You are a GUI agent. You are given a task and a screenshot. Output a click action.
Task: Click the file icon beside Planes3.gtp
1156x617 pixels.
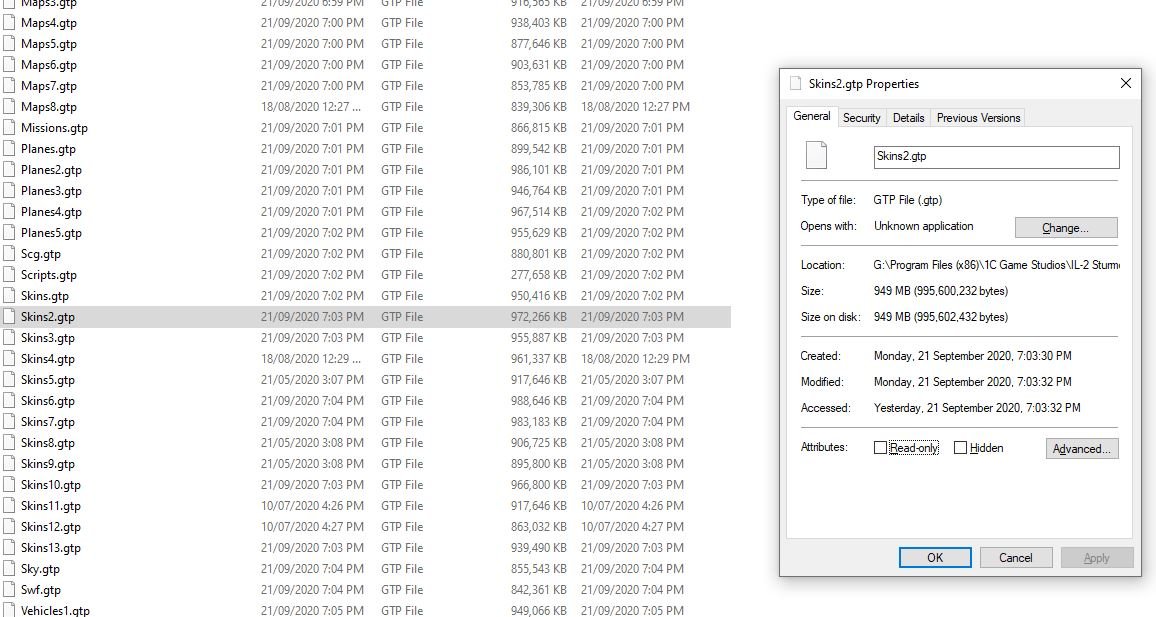click(9, 190)
